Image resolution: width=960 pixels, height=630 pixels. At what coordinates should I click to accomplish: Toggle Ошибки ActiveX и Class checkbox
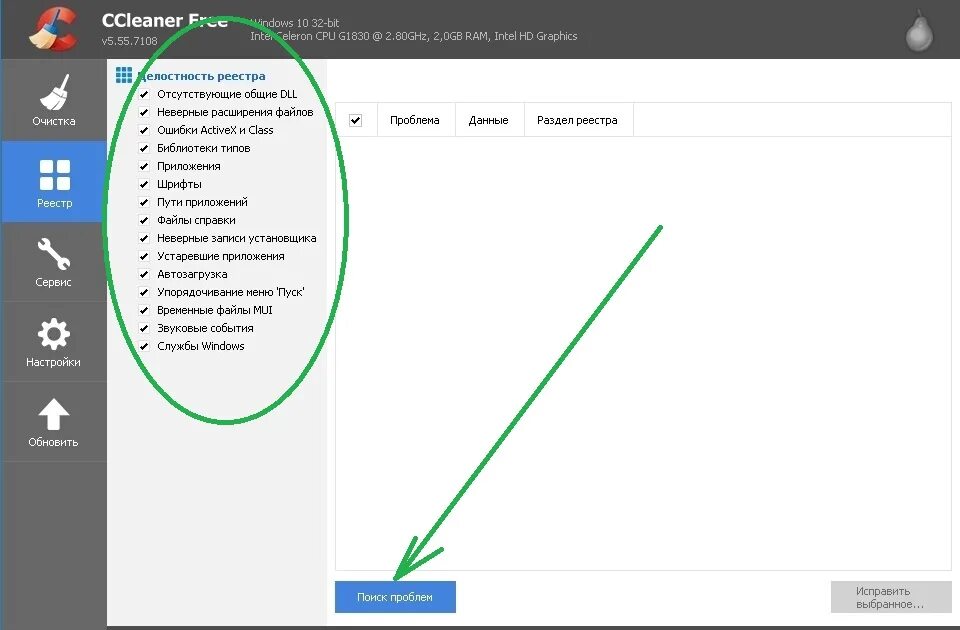tap(144, 130)
